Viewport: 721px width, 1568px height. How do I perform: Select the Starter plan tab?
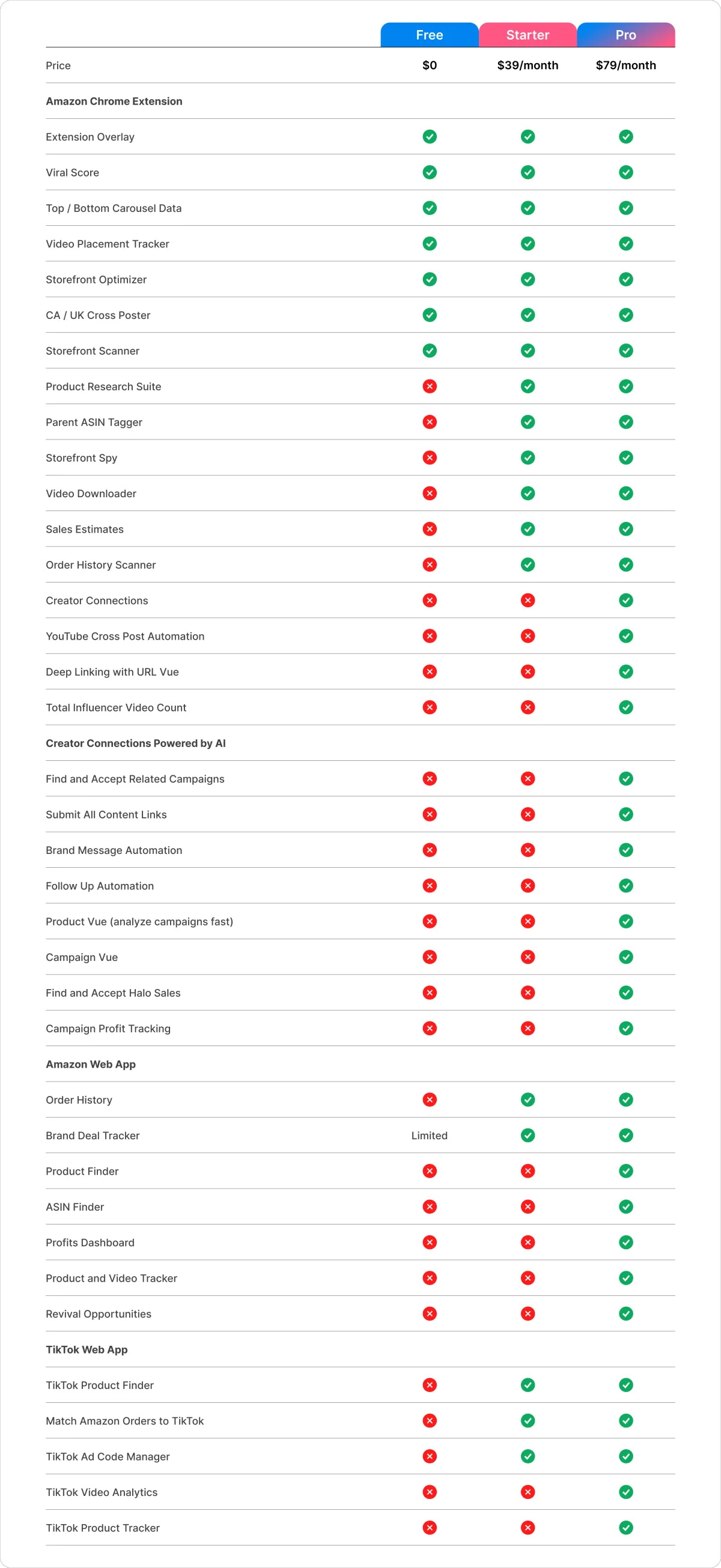pos(528,35)
